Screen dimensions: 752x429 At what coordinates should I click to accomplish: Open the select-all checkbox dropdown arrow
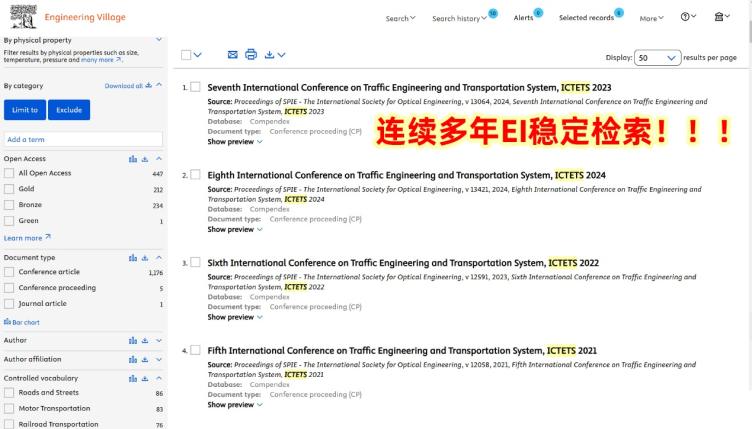[198, 55]
